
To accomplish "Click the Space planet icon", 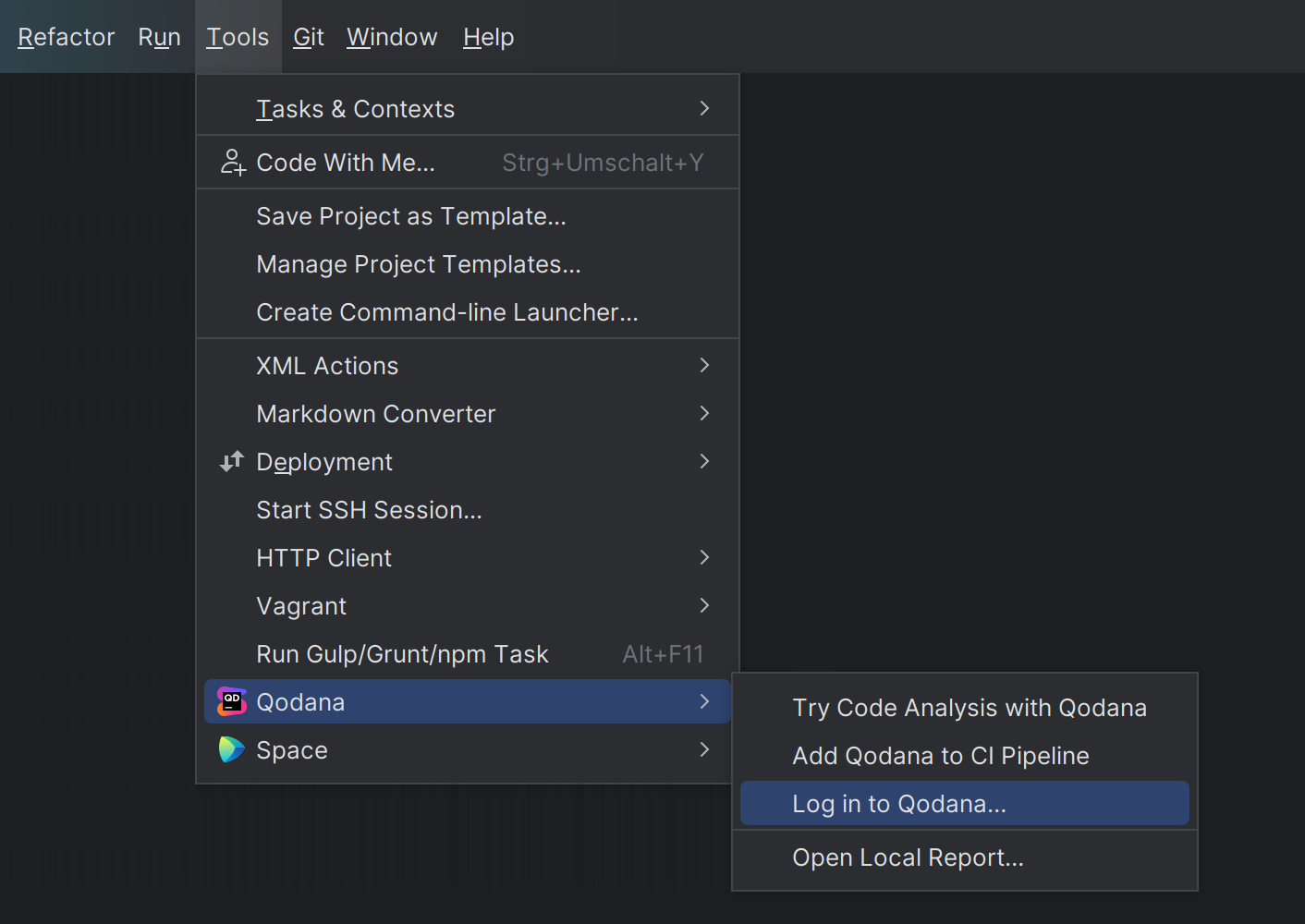I will click(x=231, y=749).
